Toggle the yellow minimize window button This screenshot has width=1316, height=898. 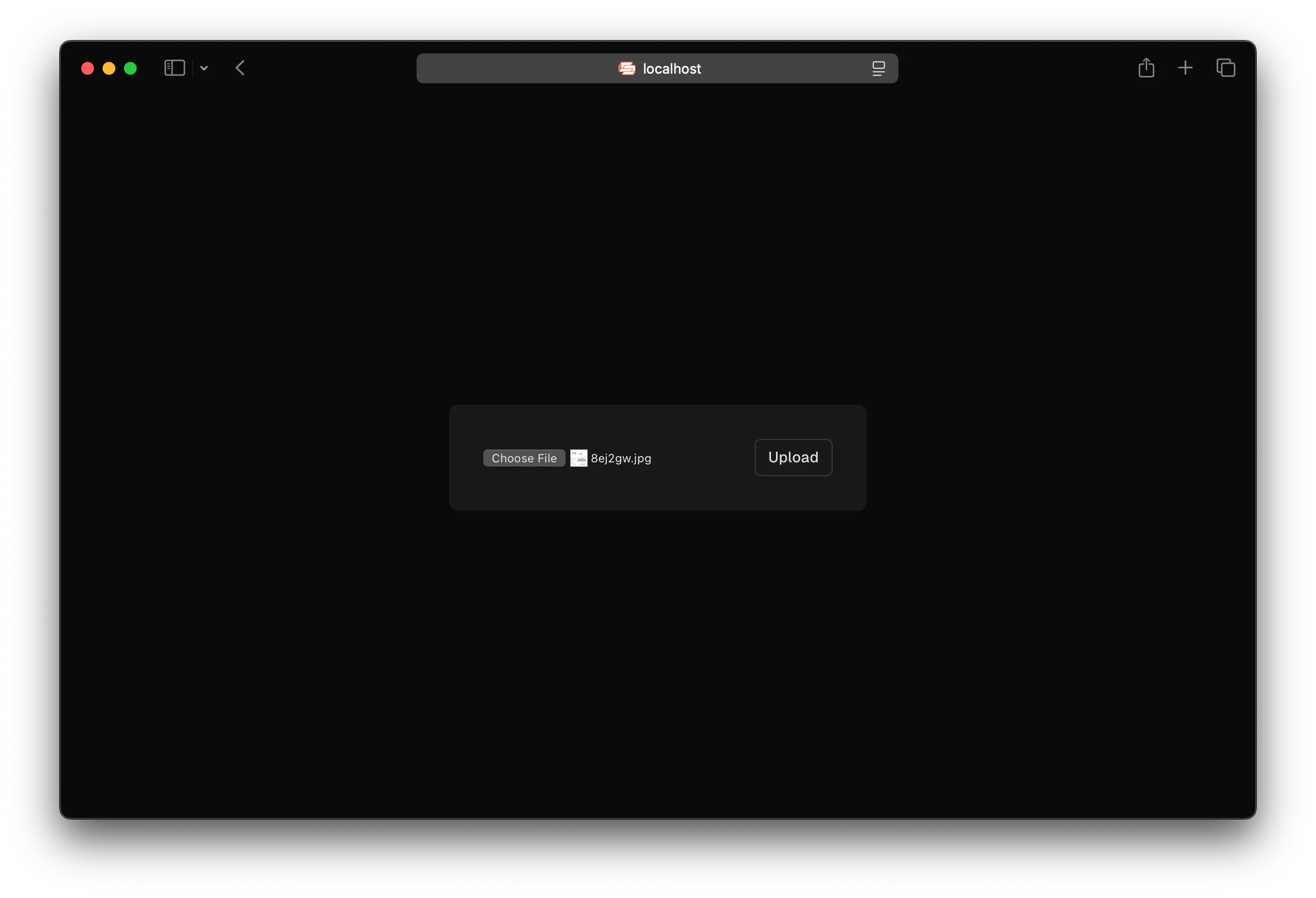click(x=108, y=67)
